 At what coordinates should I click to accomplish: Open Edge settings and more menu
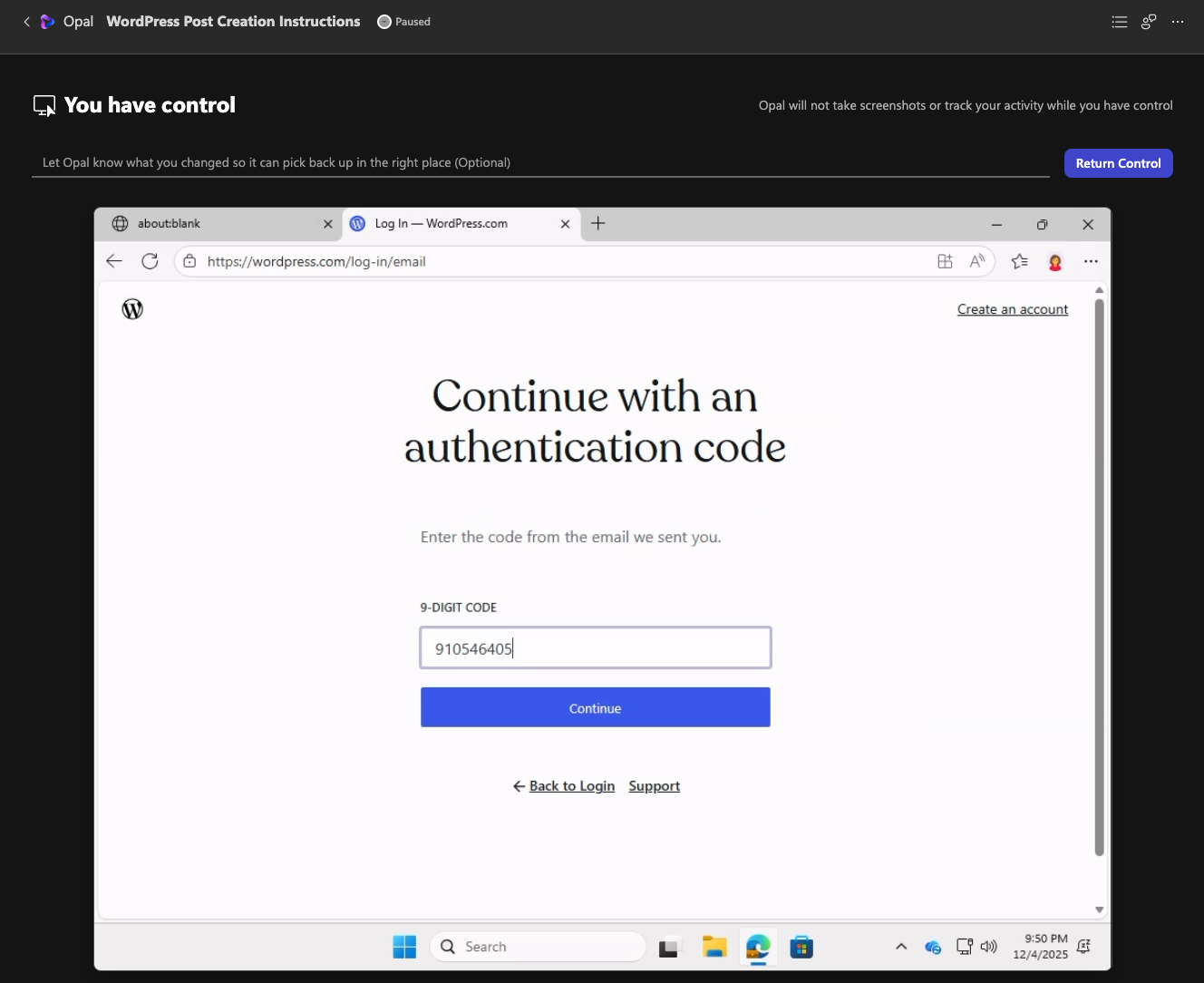click(x=1091, y=261)
